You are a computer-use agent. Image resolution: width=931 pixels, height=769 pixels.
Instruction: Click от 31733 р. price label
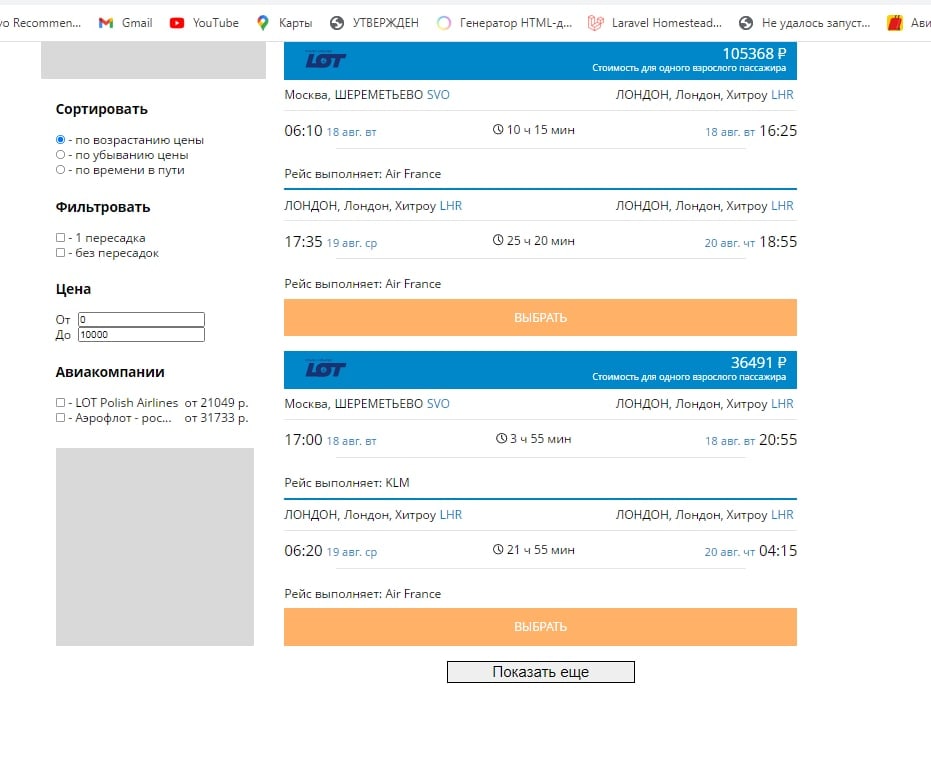coord(216,417)
